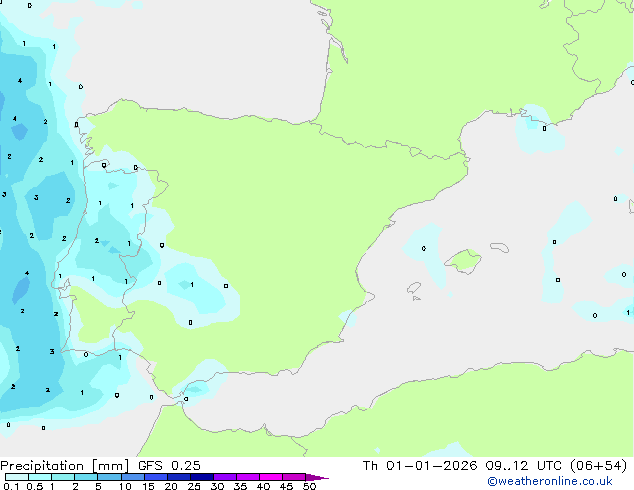This screenshot has width=634, height=490.
Task: Click the 45–50 mm legend color box
Action: [x=294, y=477]
